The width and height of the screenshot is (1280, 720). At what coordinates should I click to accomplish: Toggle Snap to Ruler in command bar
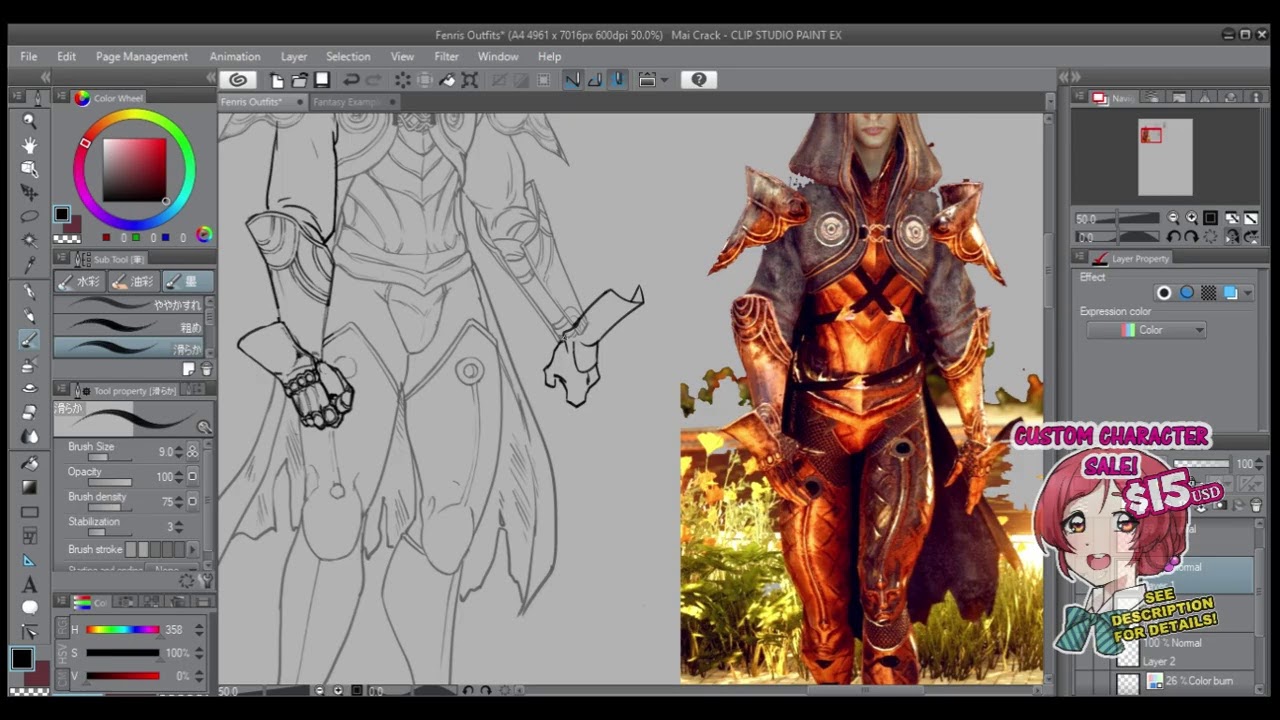point(572,80)
